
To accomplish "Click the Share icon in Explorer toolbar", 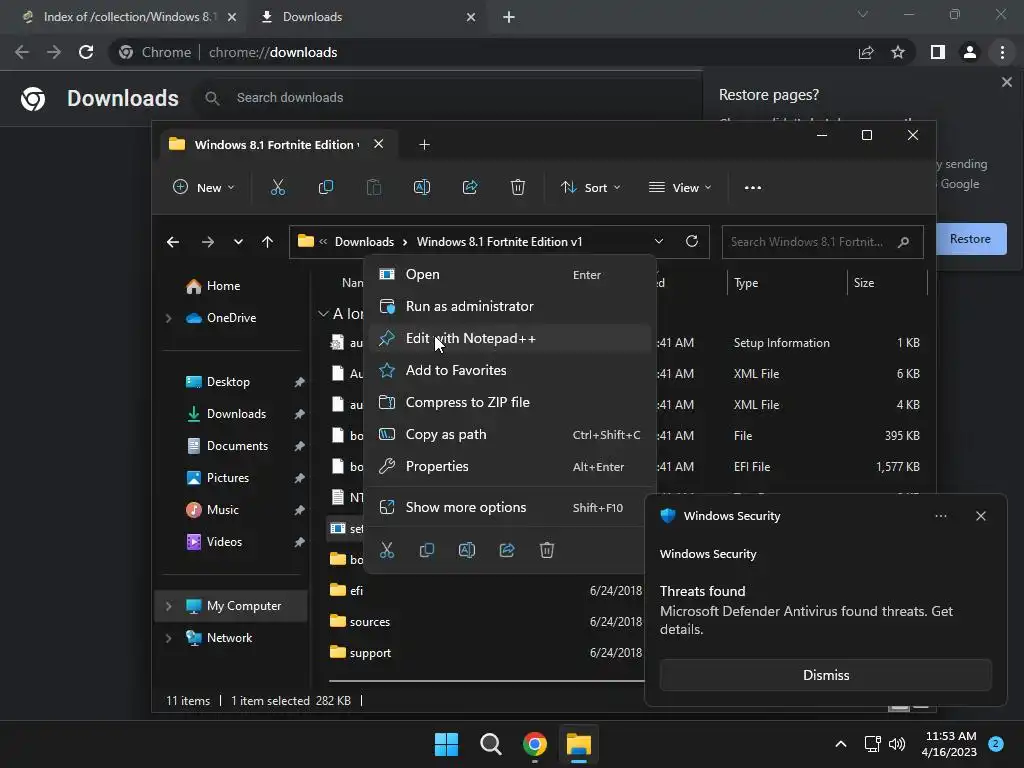I will tap(470, 187).
